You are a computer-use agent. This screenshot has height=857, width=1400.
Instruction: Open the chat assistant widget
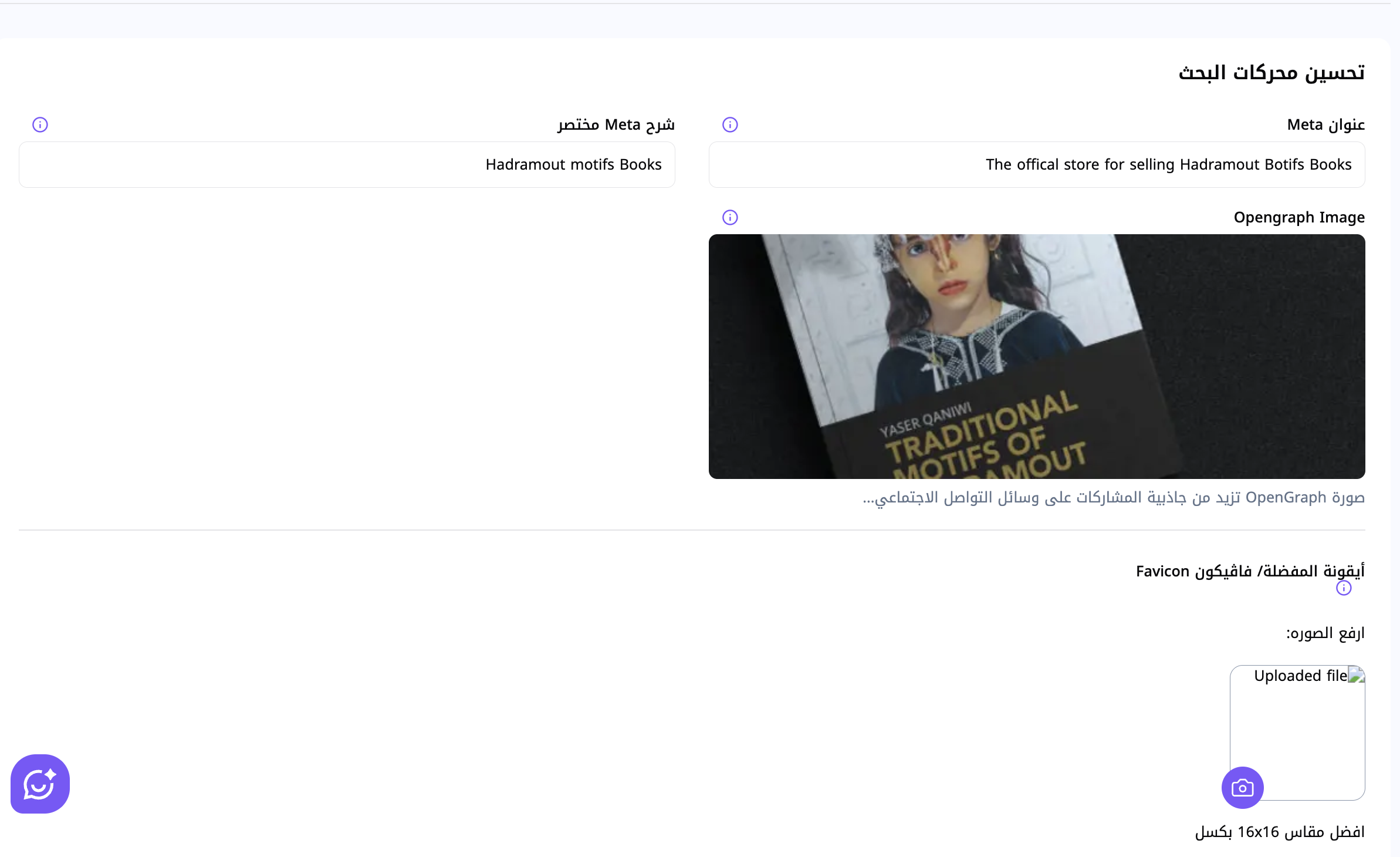coord(40,784)
